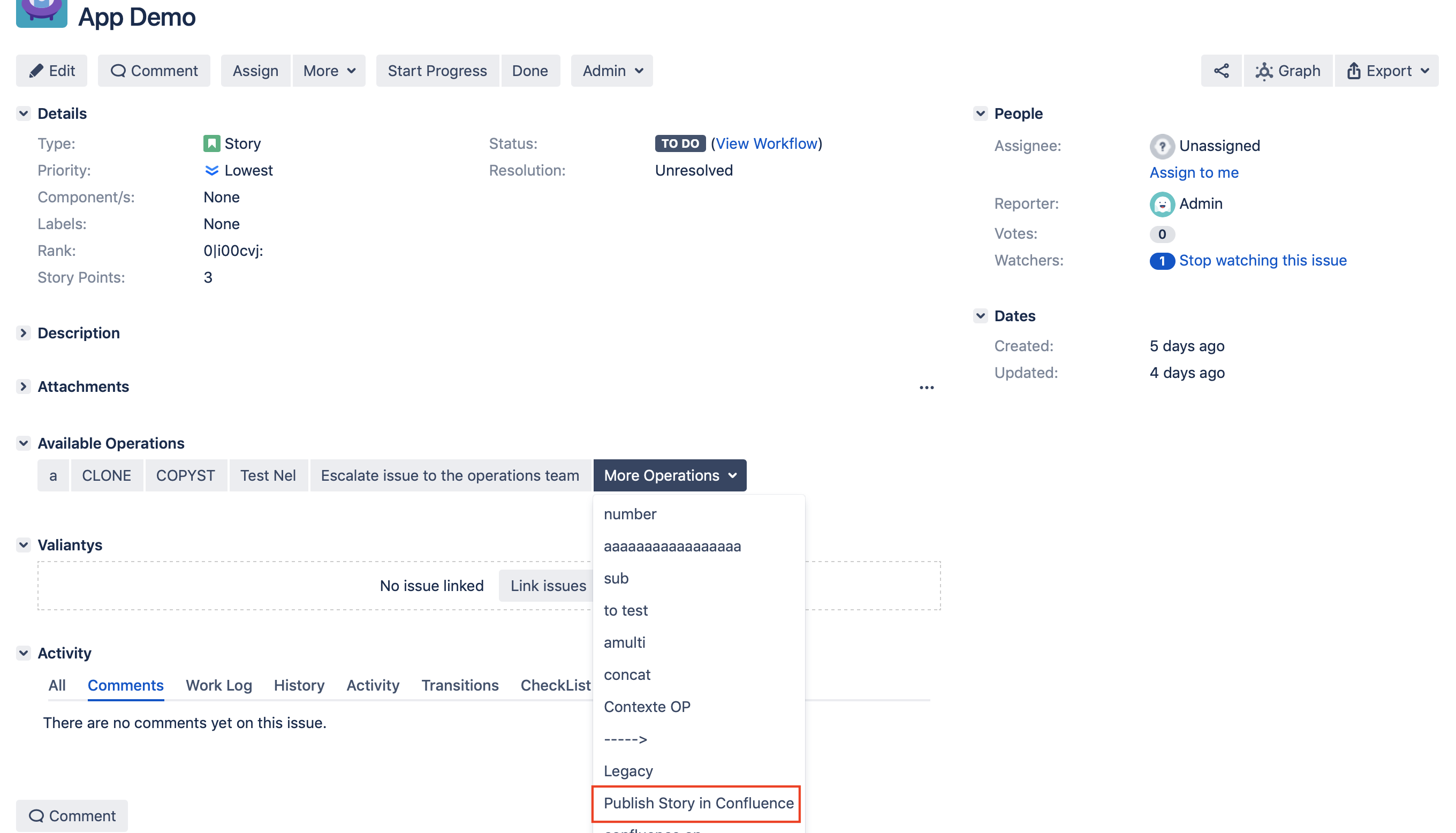The image size is (1456, 833).
Task: Click the Share icon near top right
Action: click(x=1221, y=70)
